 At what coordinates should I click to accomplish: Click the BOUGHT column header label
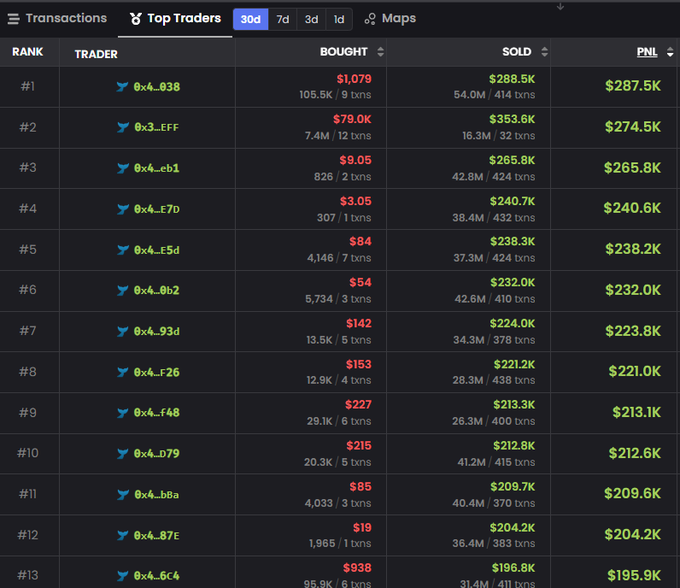pyautogui.click(x=343, y=52)
